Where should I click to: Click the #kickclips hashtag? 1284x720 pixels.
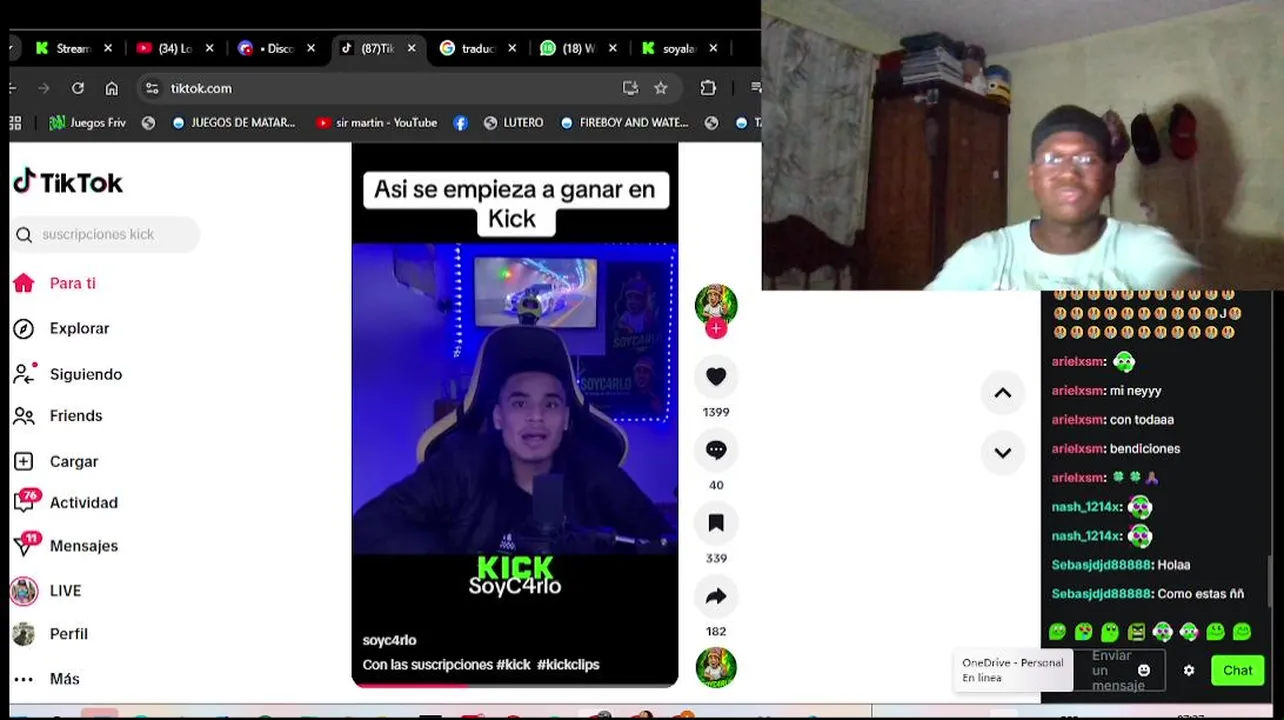568,664
